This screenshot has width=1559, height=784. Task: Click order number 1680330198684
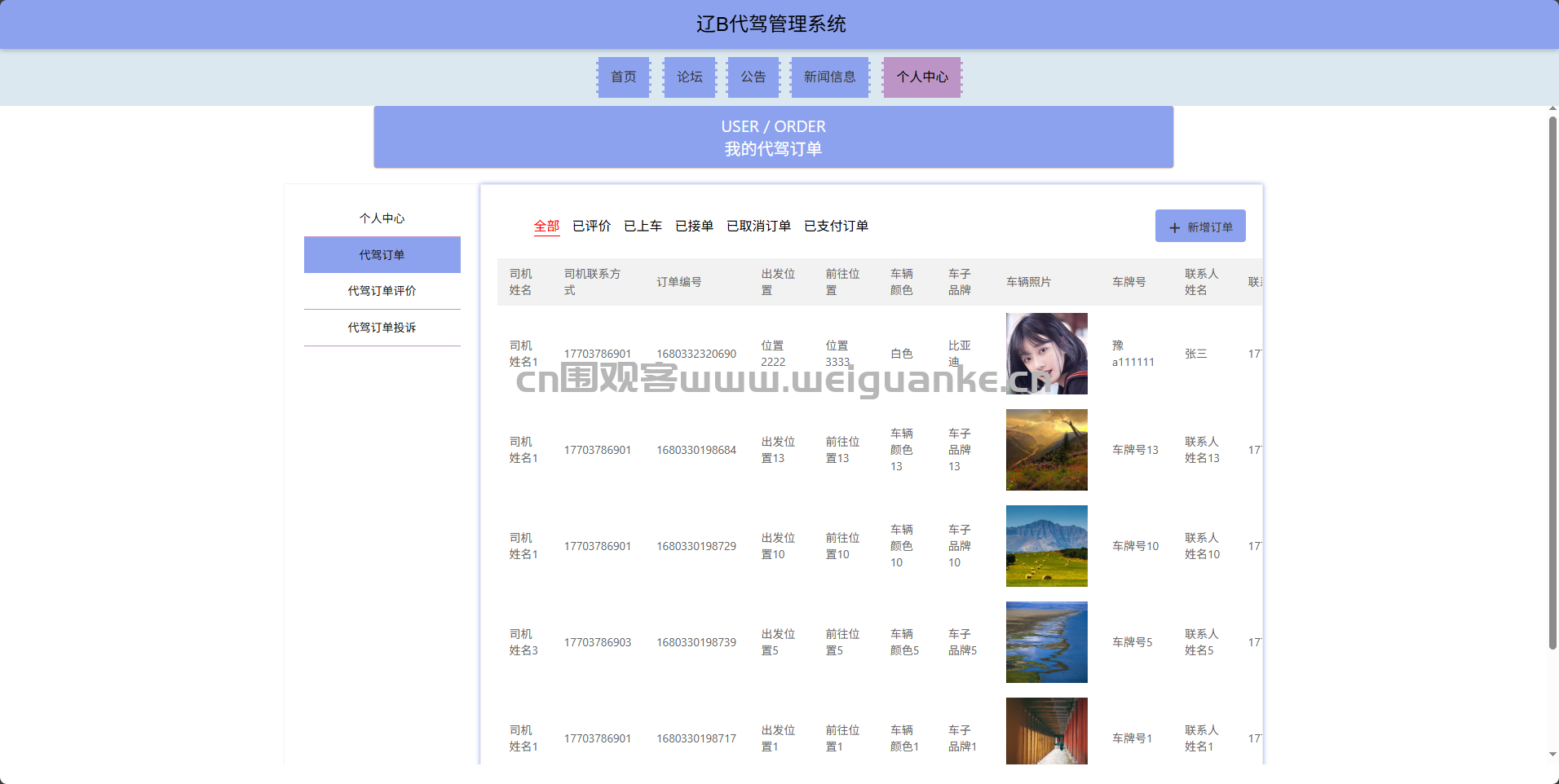pos(696,450)
